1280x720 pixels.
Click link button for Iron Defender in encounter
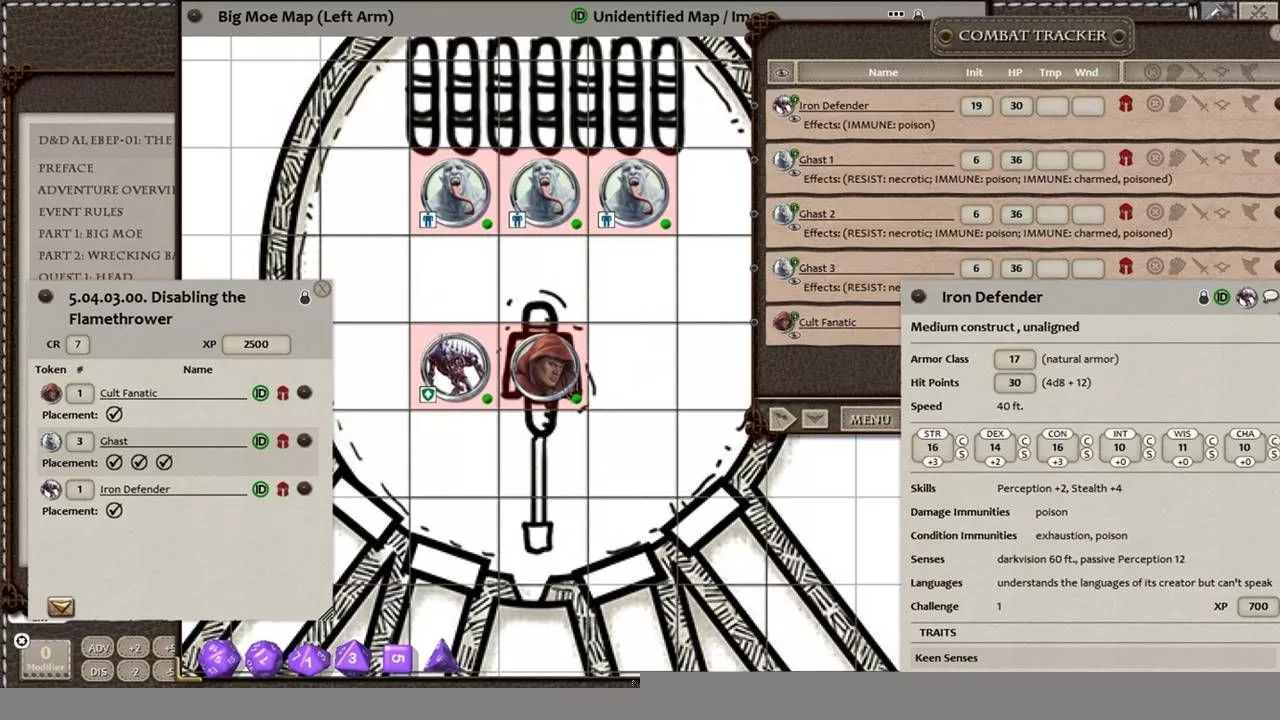304,489
